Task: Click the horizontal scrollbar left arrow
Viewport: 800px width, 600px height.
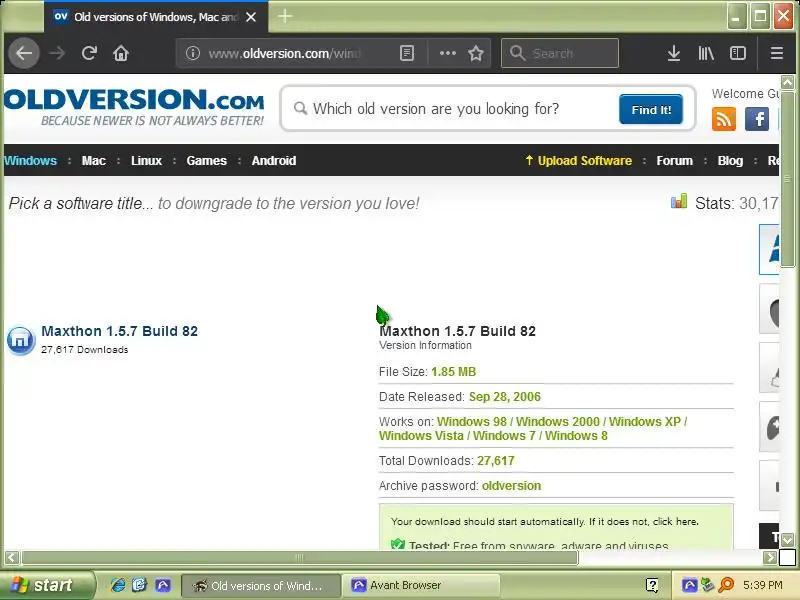Action: pos(12,558)
